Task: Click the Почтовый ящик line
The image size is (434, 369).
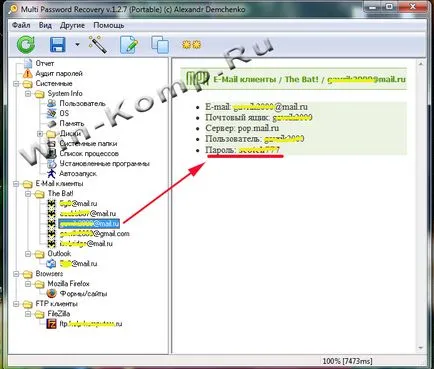Action: click(259, 117)
